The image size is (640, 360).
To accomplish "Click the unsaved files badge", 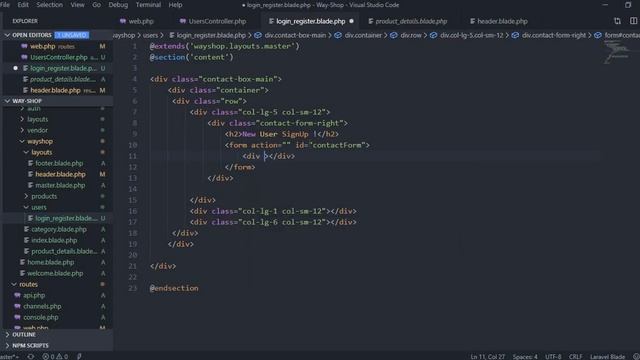I will coord(72,35).
